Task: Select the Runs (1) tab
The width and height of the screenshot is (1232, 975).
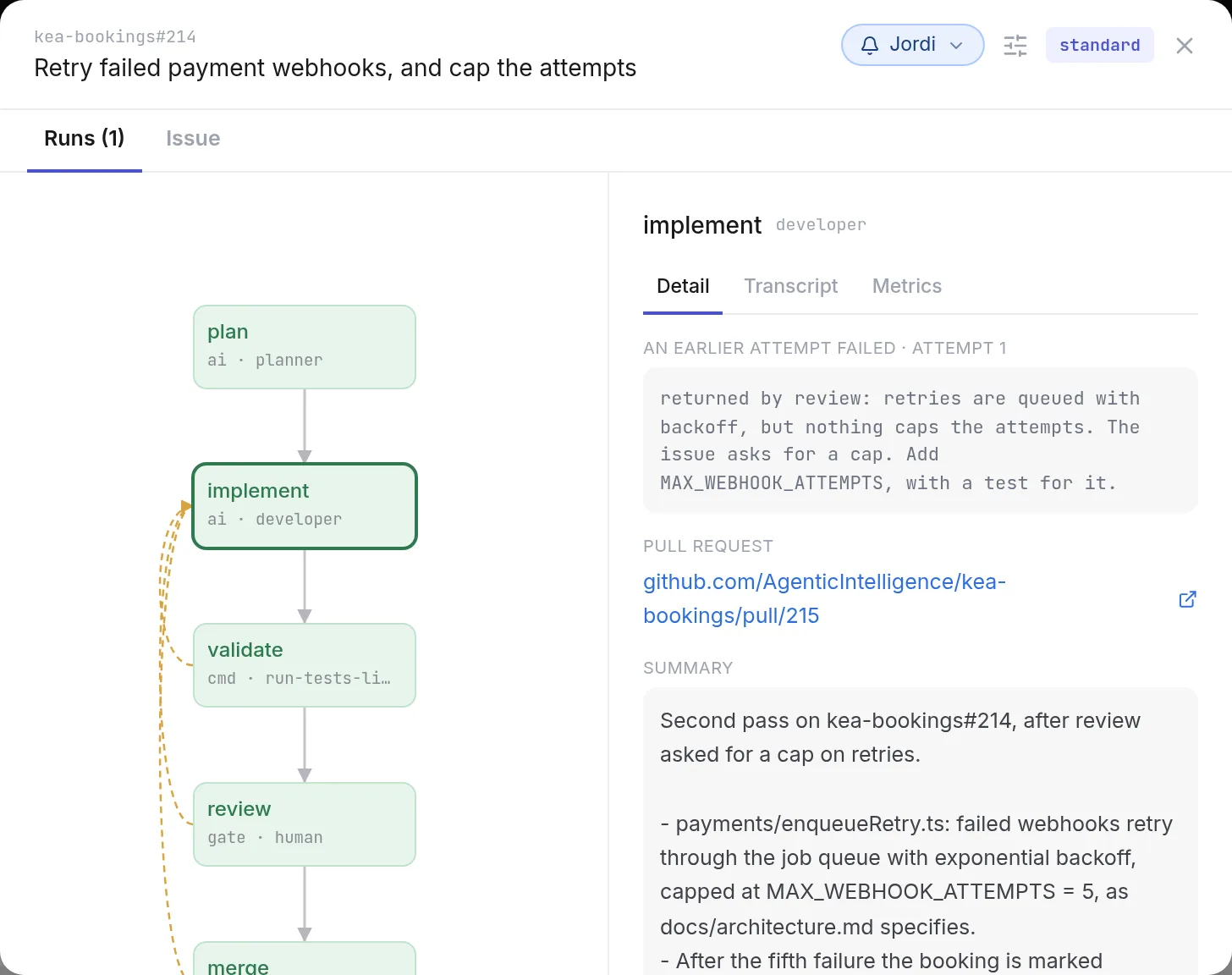Action: click(x=85, y=139)
